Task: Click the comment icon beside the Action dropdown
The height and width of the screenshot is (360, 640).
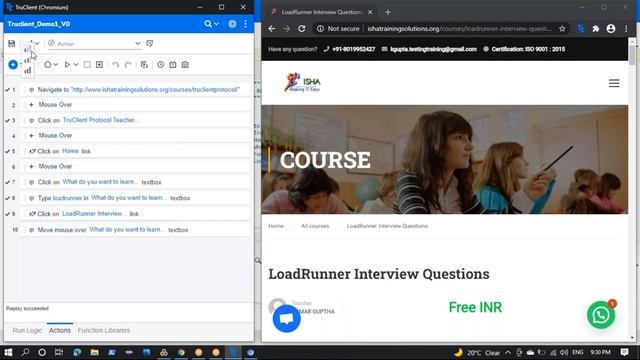Action: coord(149,43)
